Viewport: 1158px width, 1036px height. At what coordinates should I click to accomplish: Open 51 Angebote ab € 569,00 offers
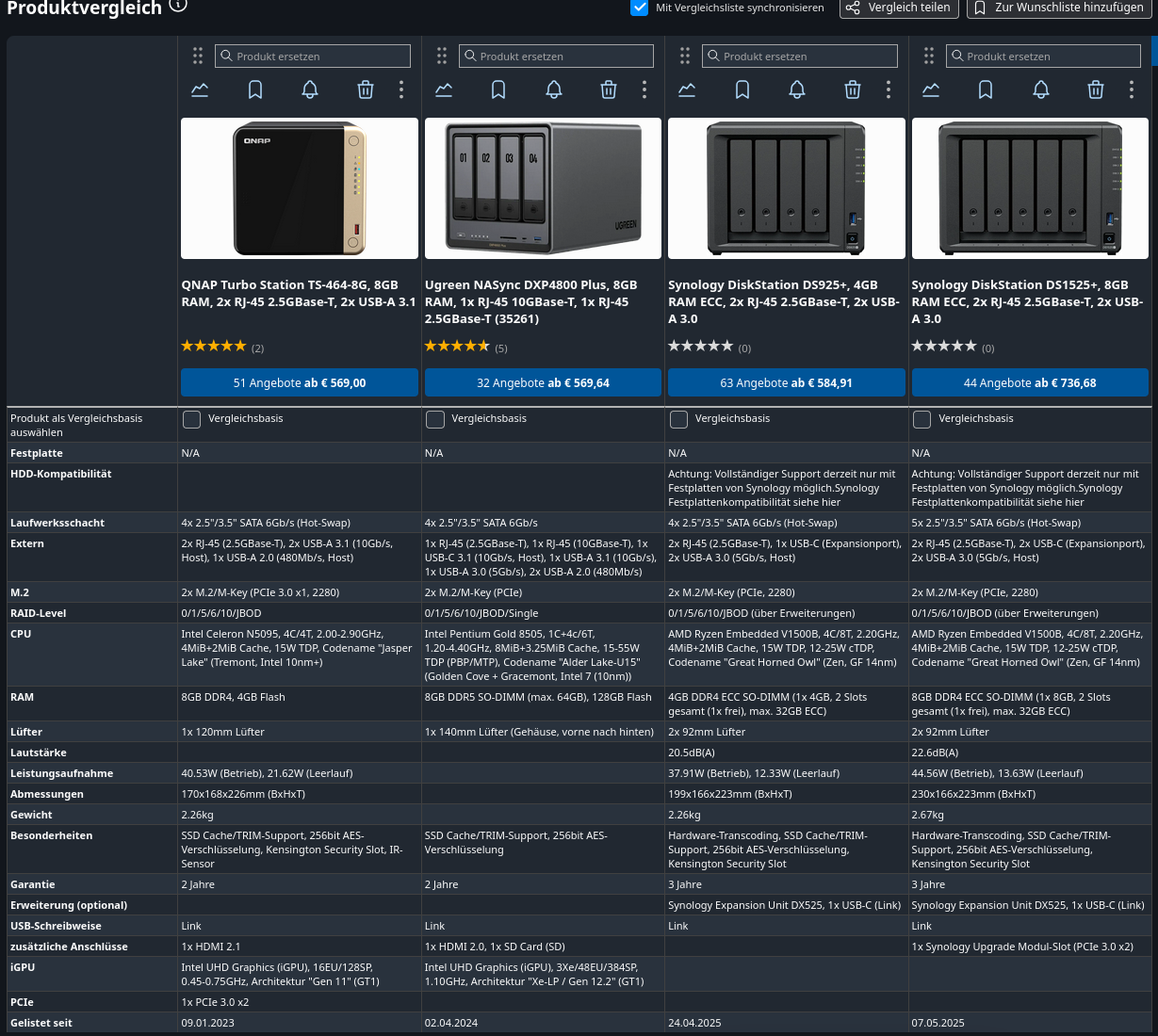click(300, 382)
